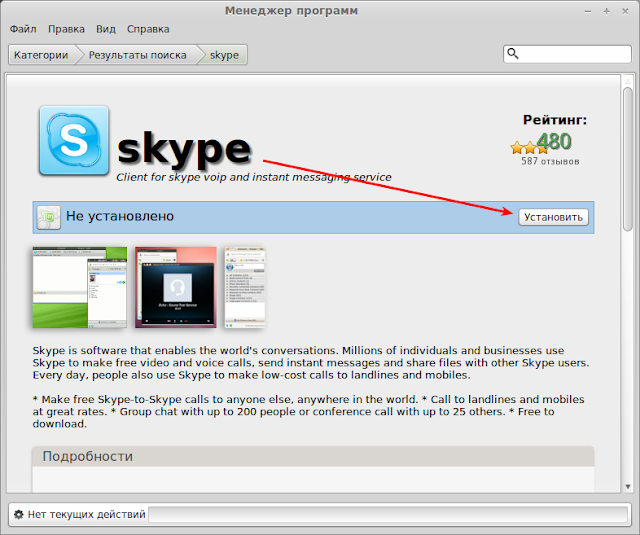Focus the search input field

pyautogui.click(x=567, y=54)
